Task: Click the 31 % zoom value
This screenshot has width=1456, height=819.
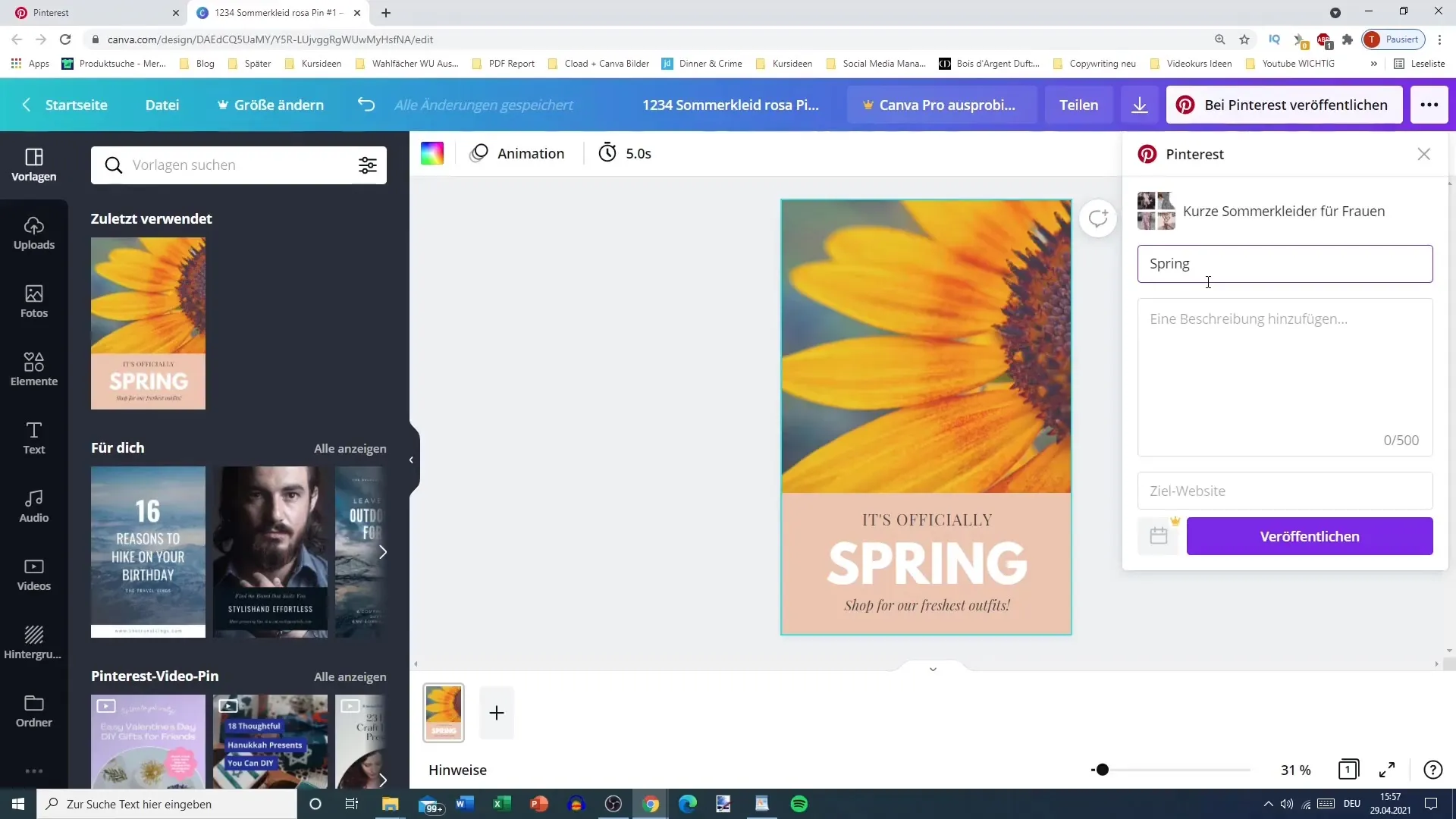Action: coord(1295,770)
